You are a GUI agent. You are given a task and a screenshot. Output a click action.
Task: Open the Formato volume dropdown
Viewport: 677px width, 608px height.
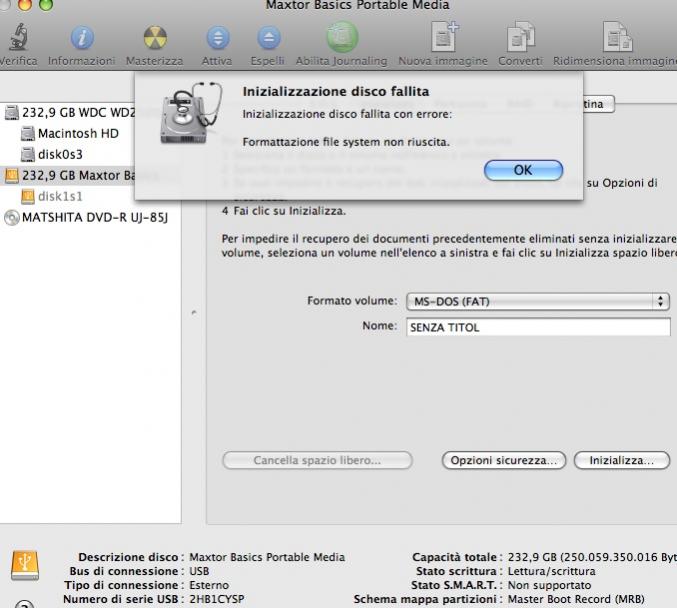pyautogui.click(x=538, y=301)
